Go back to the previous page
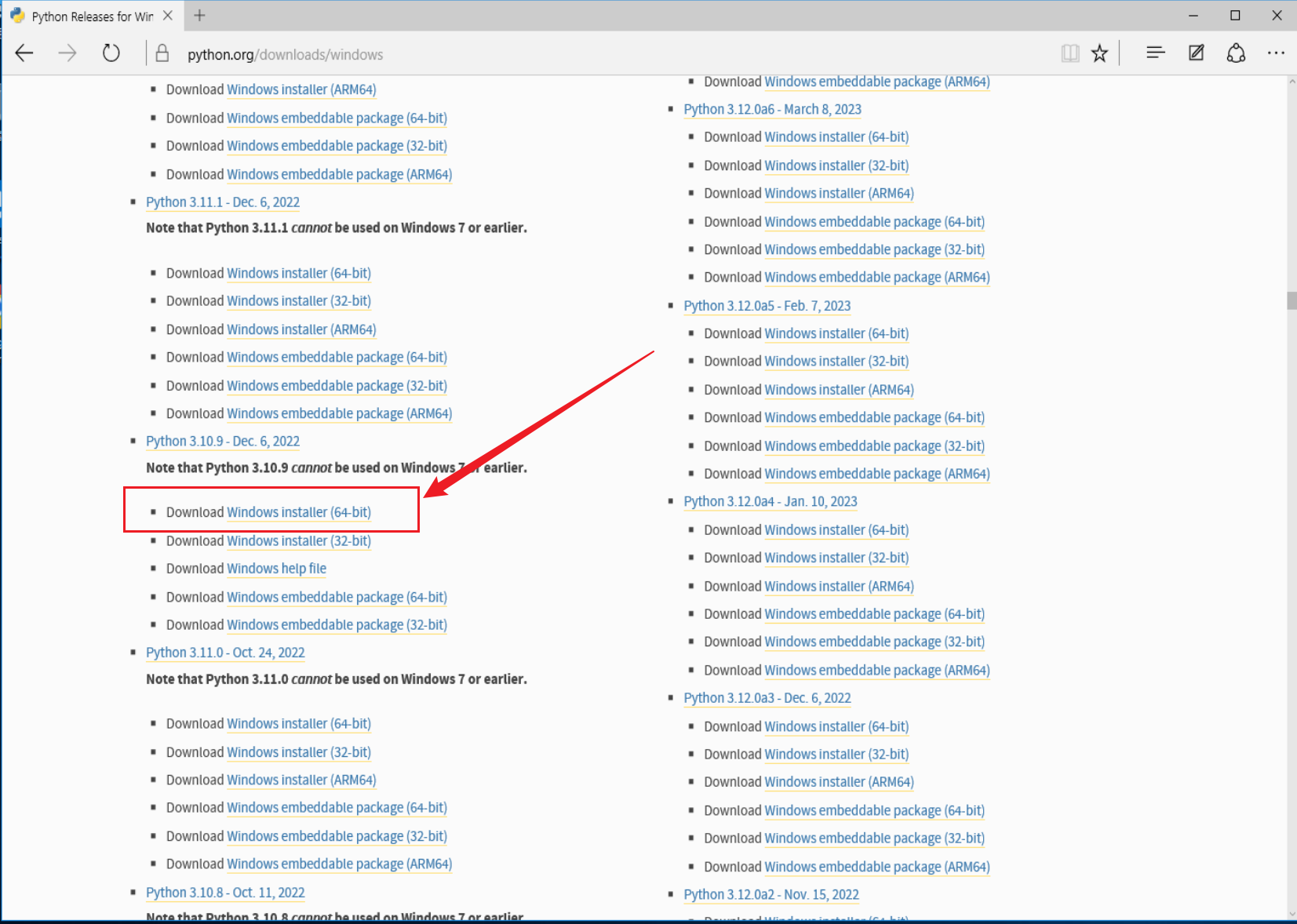This screenshot has width=1297, height=924. coord(24,53)
